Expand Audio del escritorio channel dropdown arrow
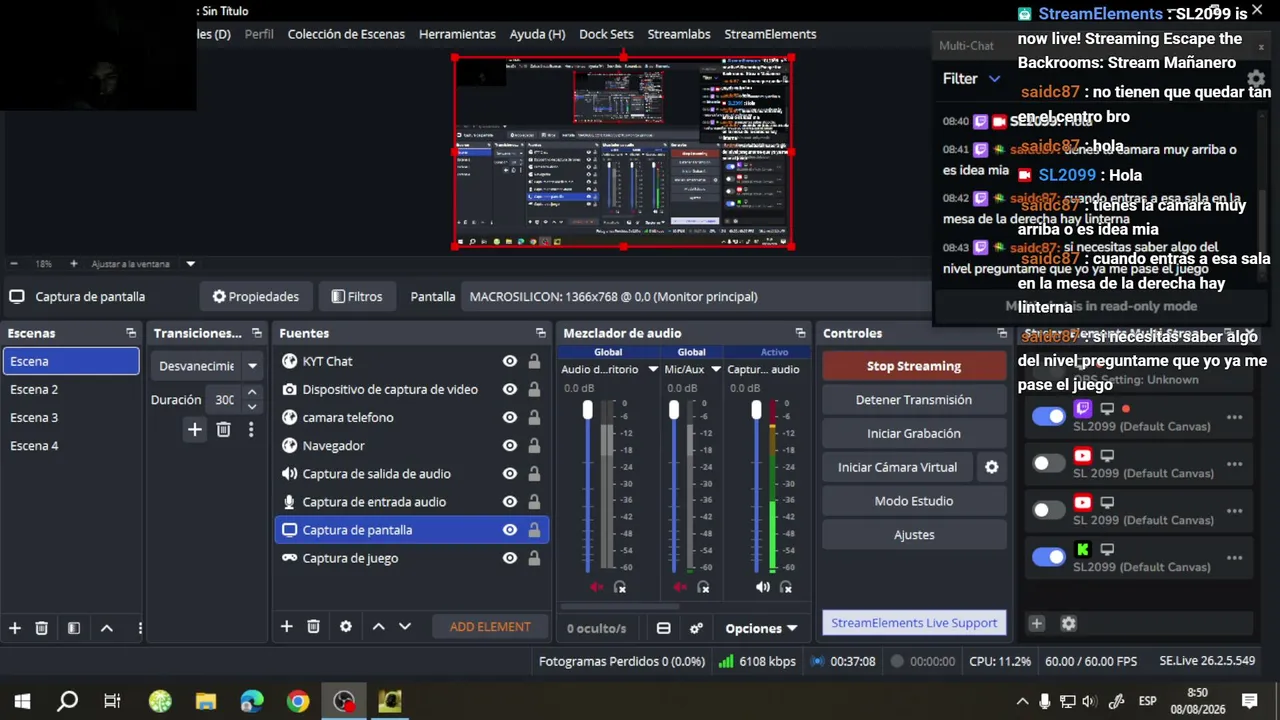 point(653,369)
